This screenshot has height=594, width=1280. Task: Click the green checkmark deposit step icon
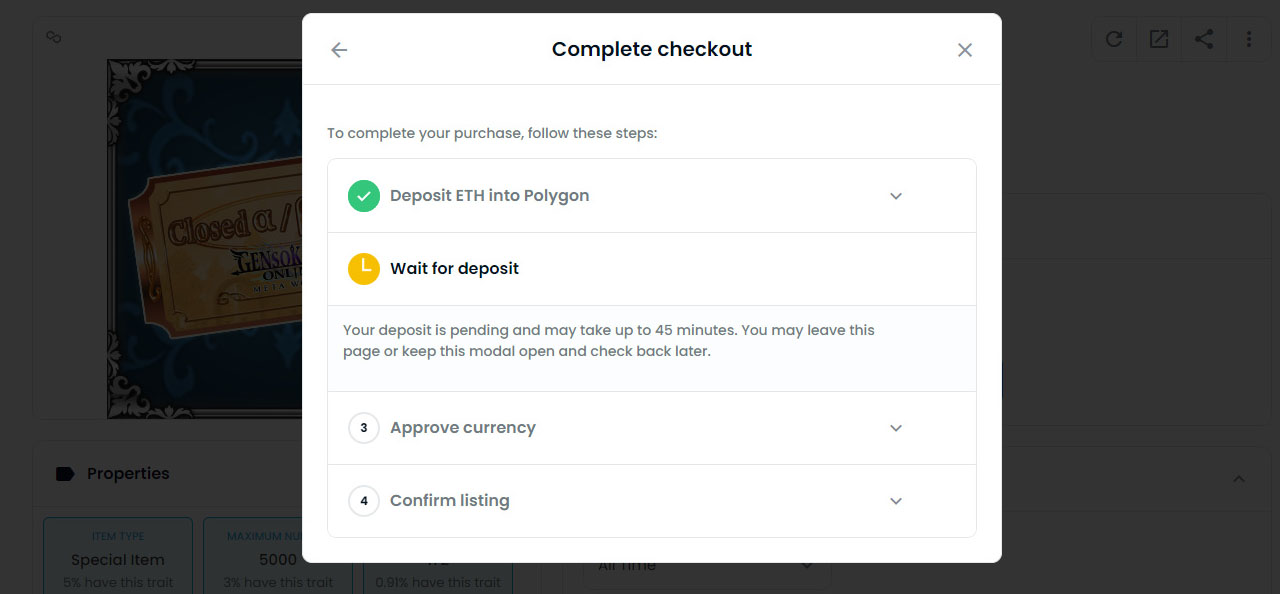364,196
